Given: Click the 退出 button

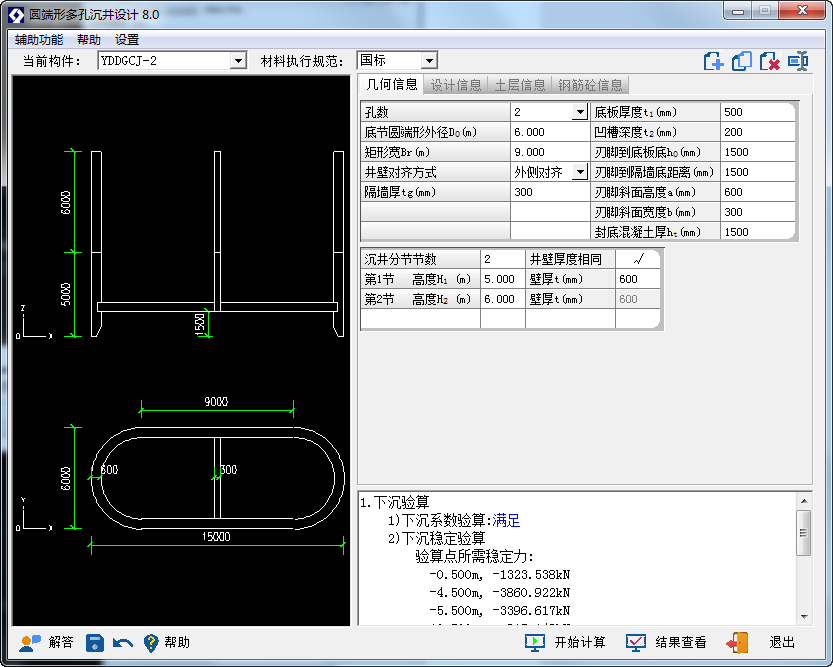Looking at the screenshot, I should (x=761, y=643).
